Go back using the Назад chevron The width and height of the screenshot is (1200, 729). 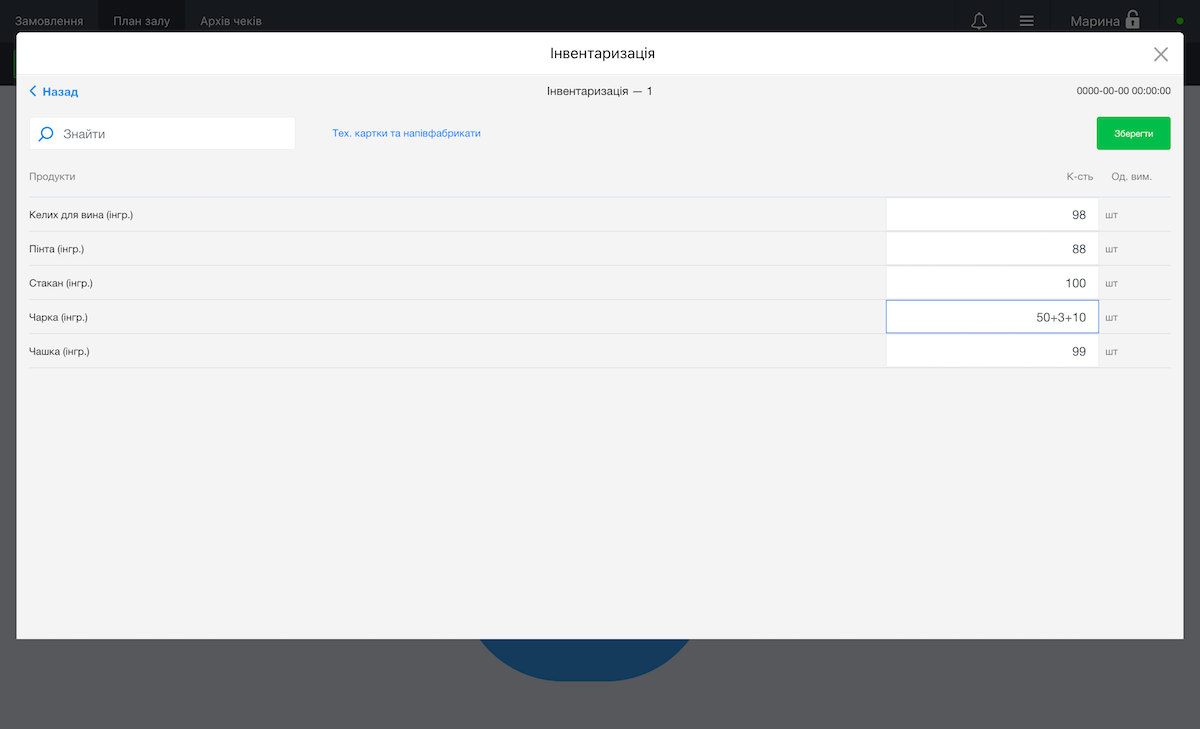34,92
